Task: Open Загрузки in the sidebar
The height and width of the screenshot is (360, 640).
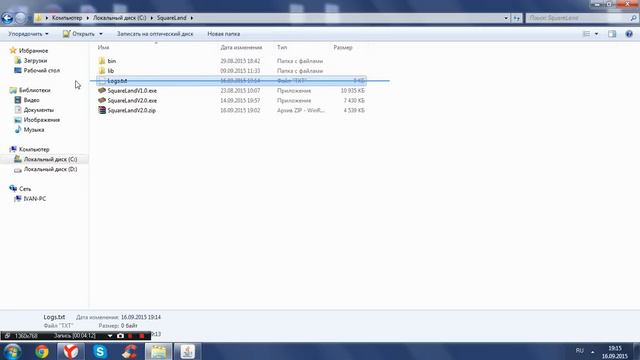Action: (x=35, y=60)
